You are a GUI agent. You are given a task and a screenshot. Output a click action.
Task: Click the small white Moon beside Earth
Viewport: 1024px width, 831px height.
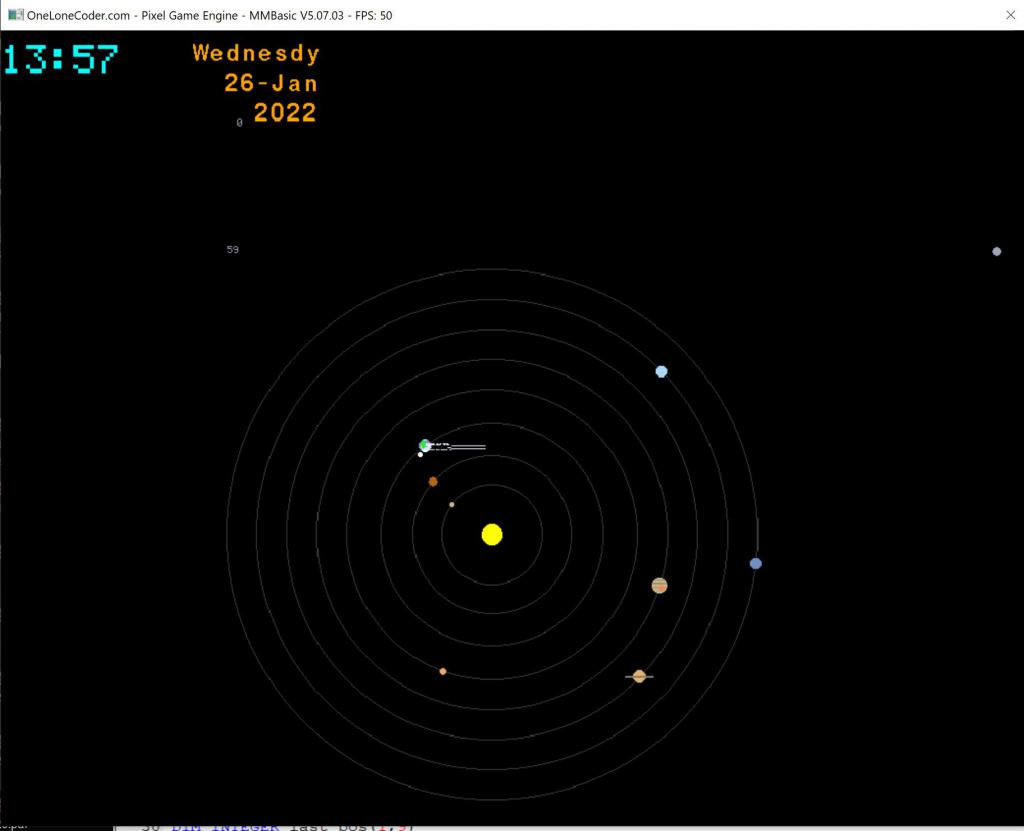click(420, 455)
